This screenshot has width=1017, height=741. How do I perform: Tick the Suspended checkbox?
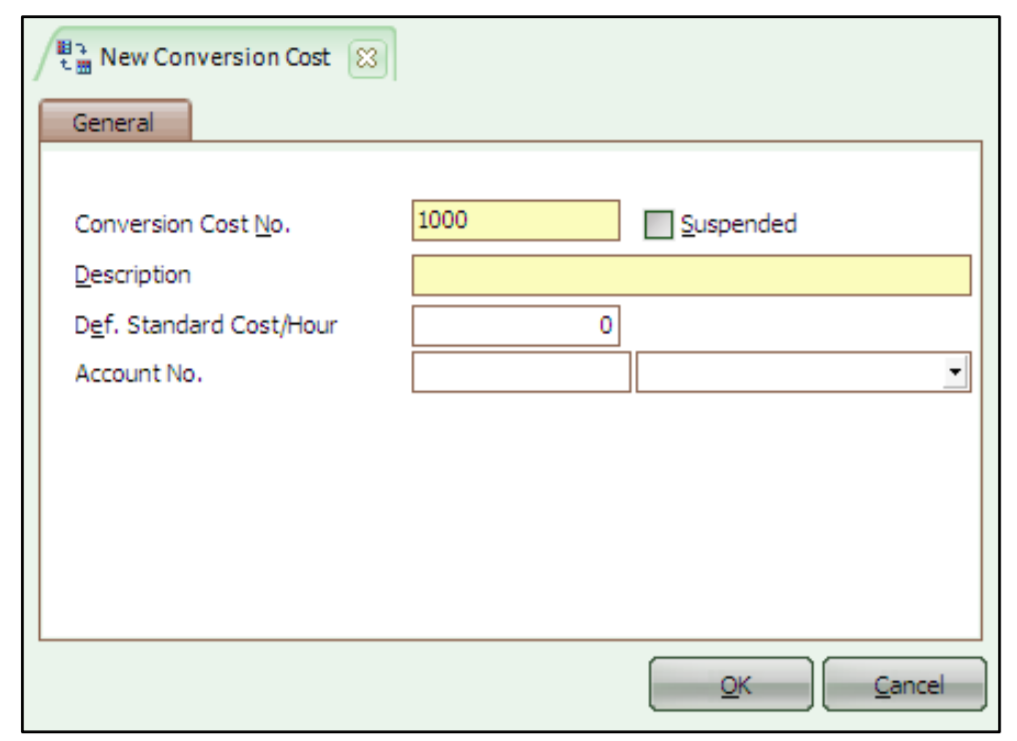point(658,225)
